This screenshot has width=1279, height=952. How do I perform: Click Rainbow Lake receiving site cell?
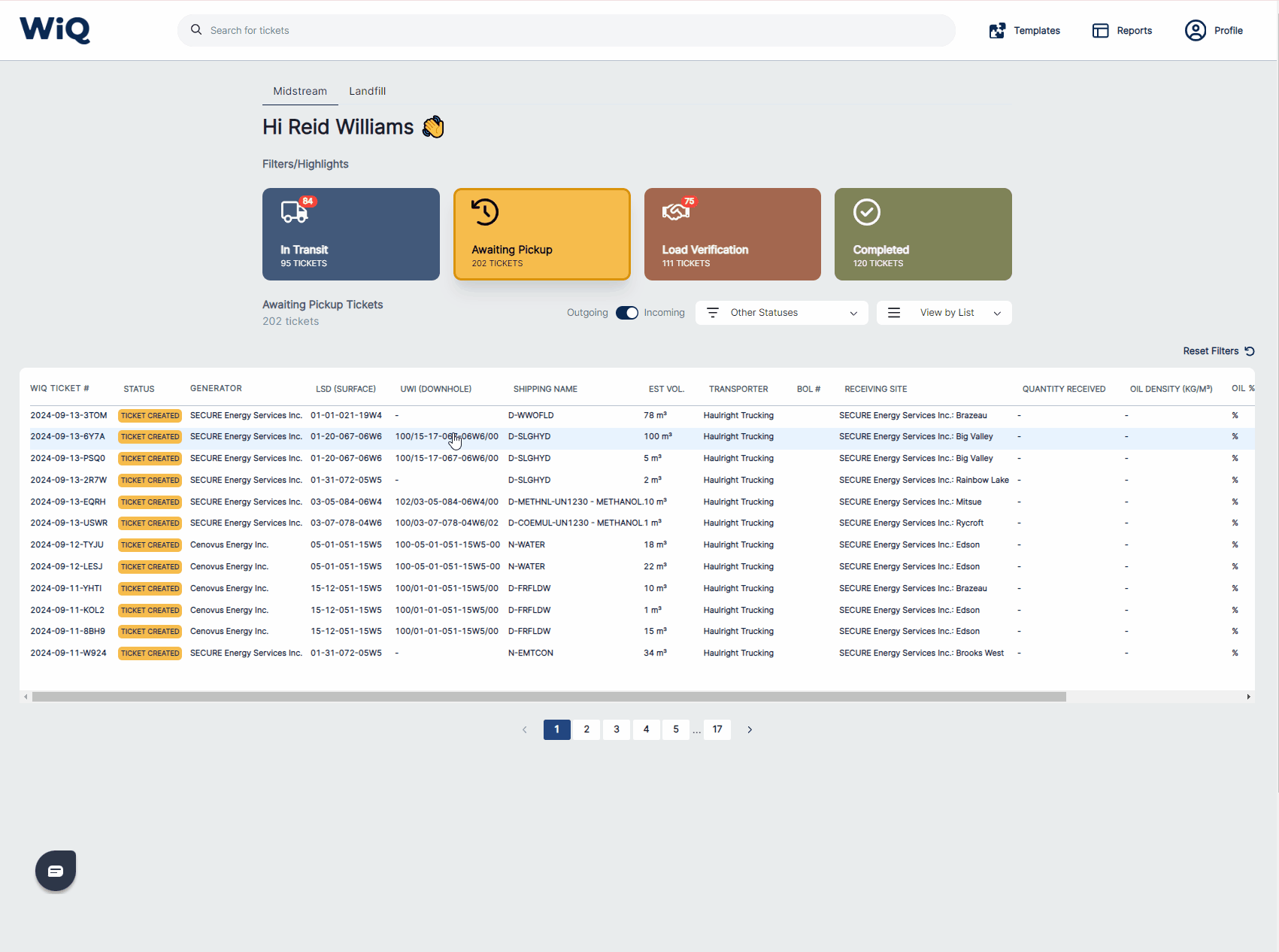tap(924, 480)
